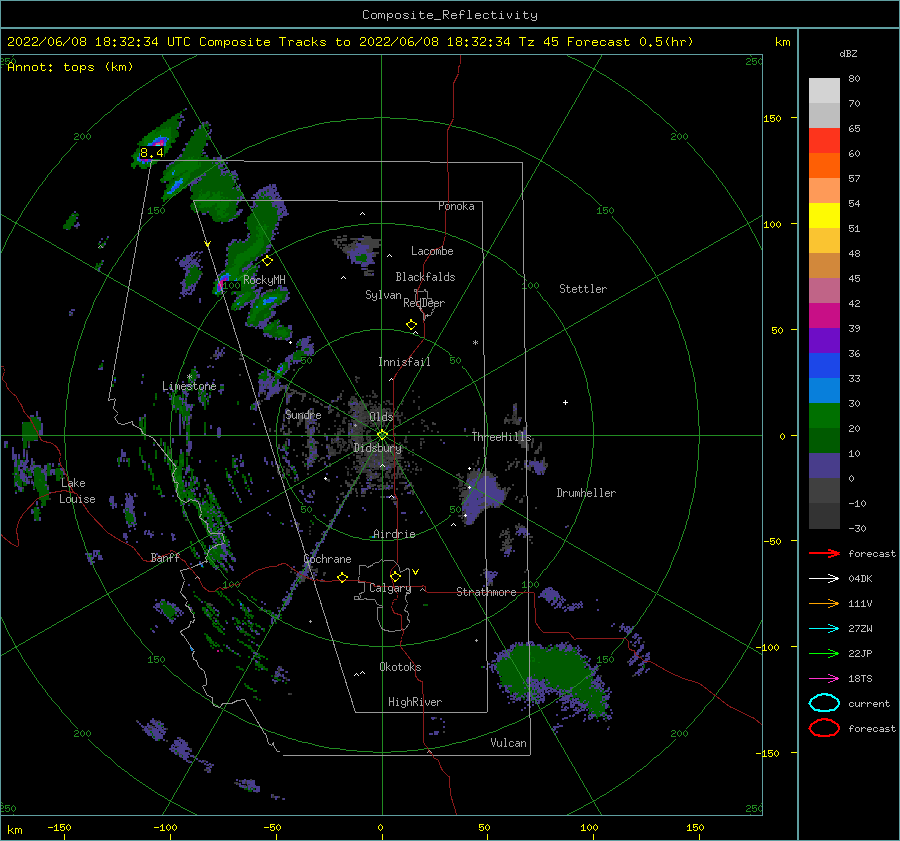Click the Cochrane town label

tap(327, 559)
